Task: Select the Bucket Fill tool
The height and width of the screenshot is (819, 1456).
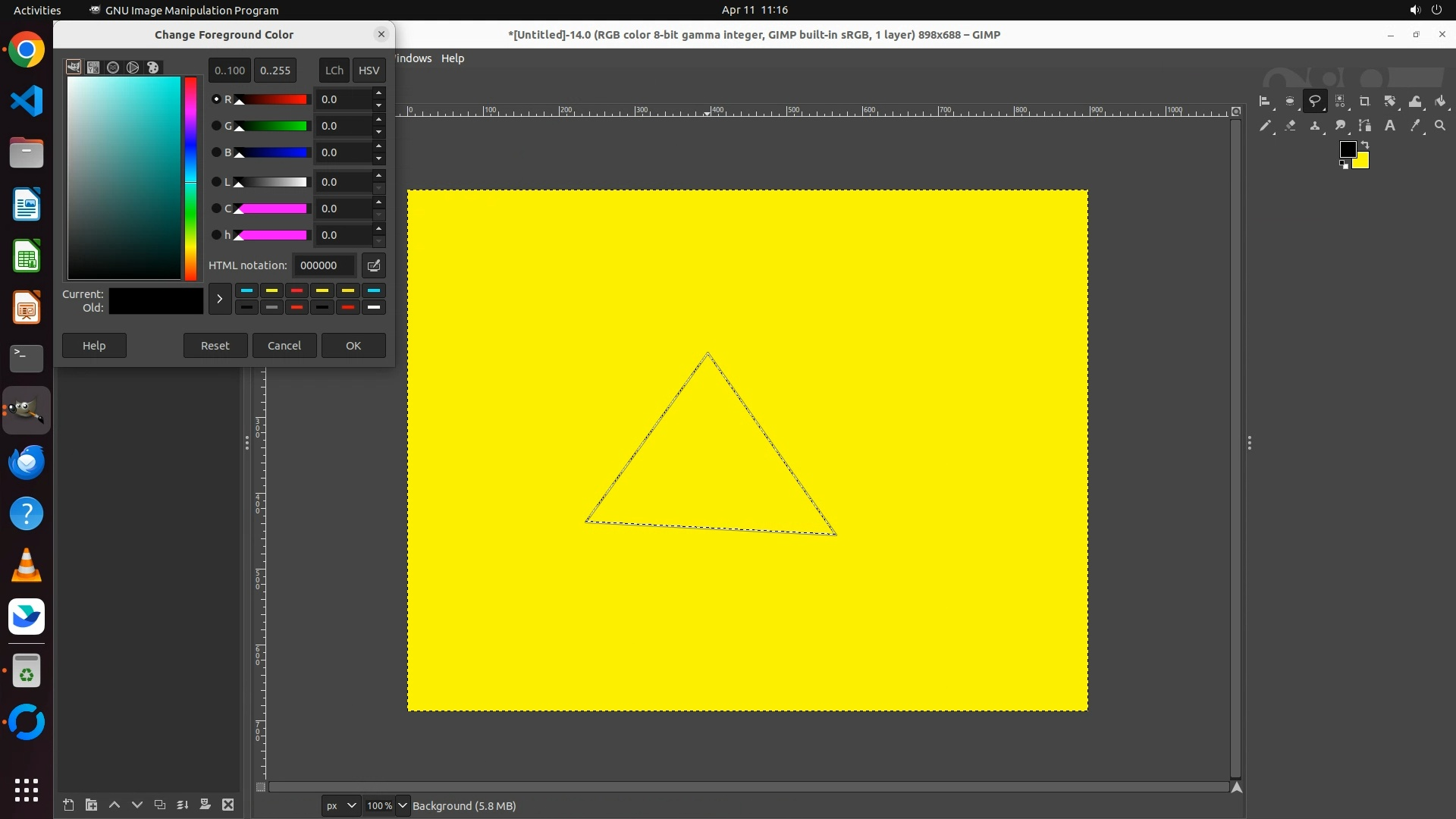Action: click(x=1440, y=101)
